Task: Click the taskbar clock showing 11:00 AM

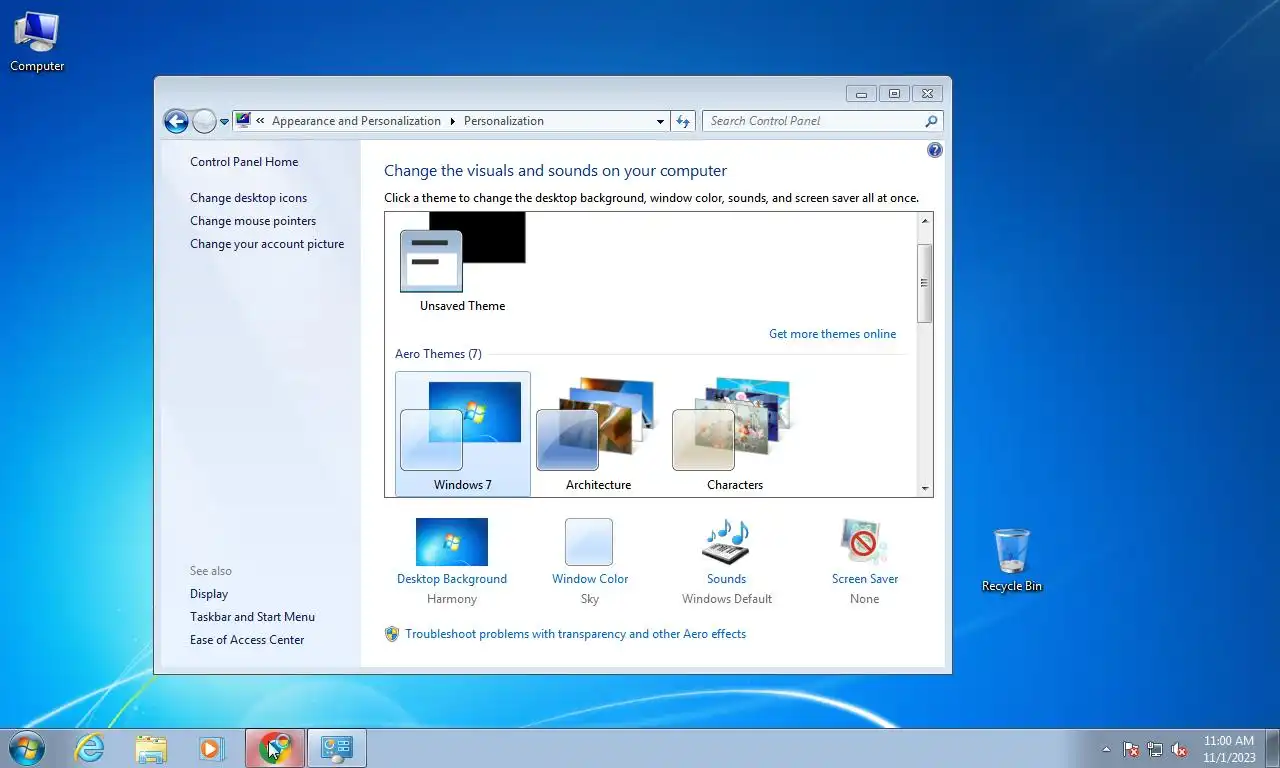Action: (1229, 749)
